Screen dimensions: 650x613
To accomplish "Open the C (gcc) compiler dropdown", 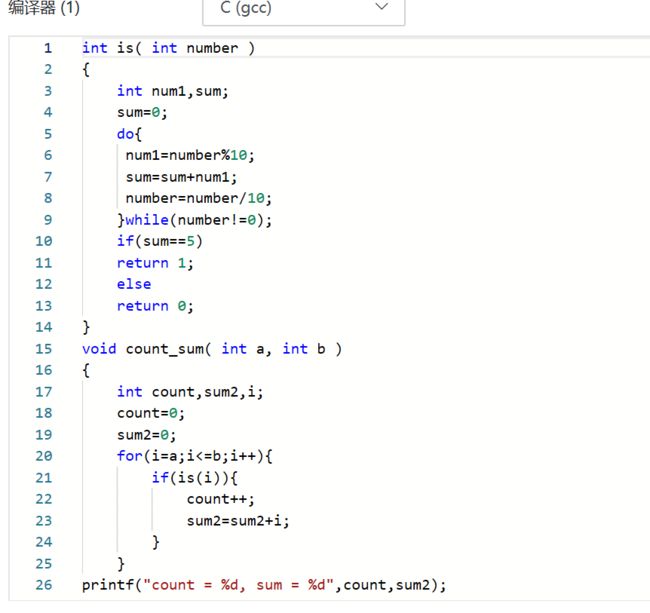I will click(x=303, y=9).
